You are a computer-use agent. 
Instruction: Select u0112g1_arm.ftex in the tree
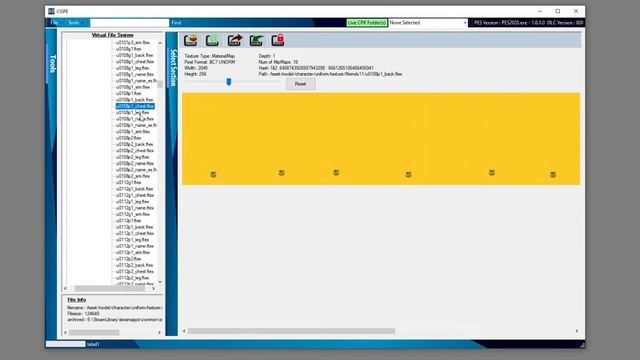[x=133, y=214]
